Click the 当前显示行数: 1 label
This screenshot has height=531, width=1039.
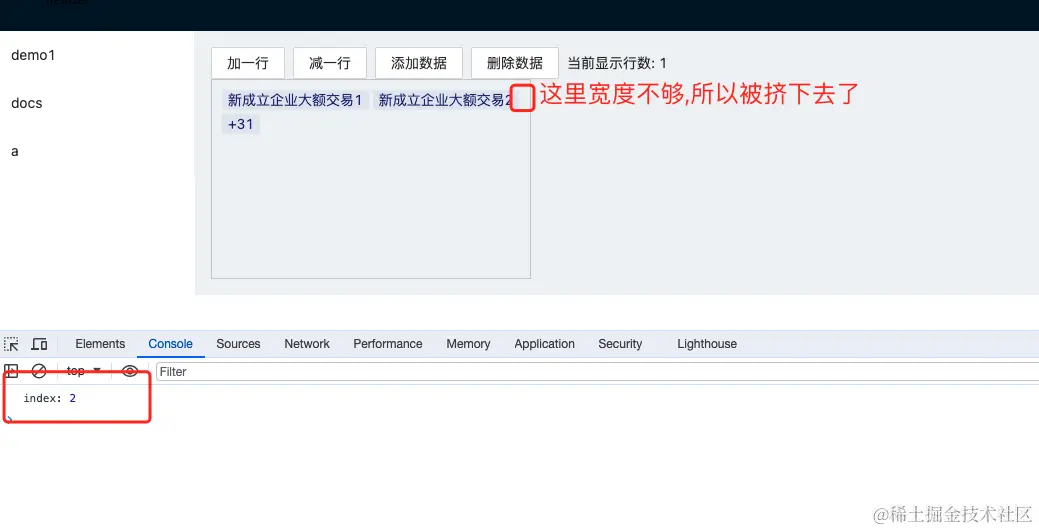click(617, 64)
